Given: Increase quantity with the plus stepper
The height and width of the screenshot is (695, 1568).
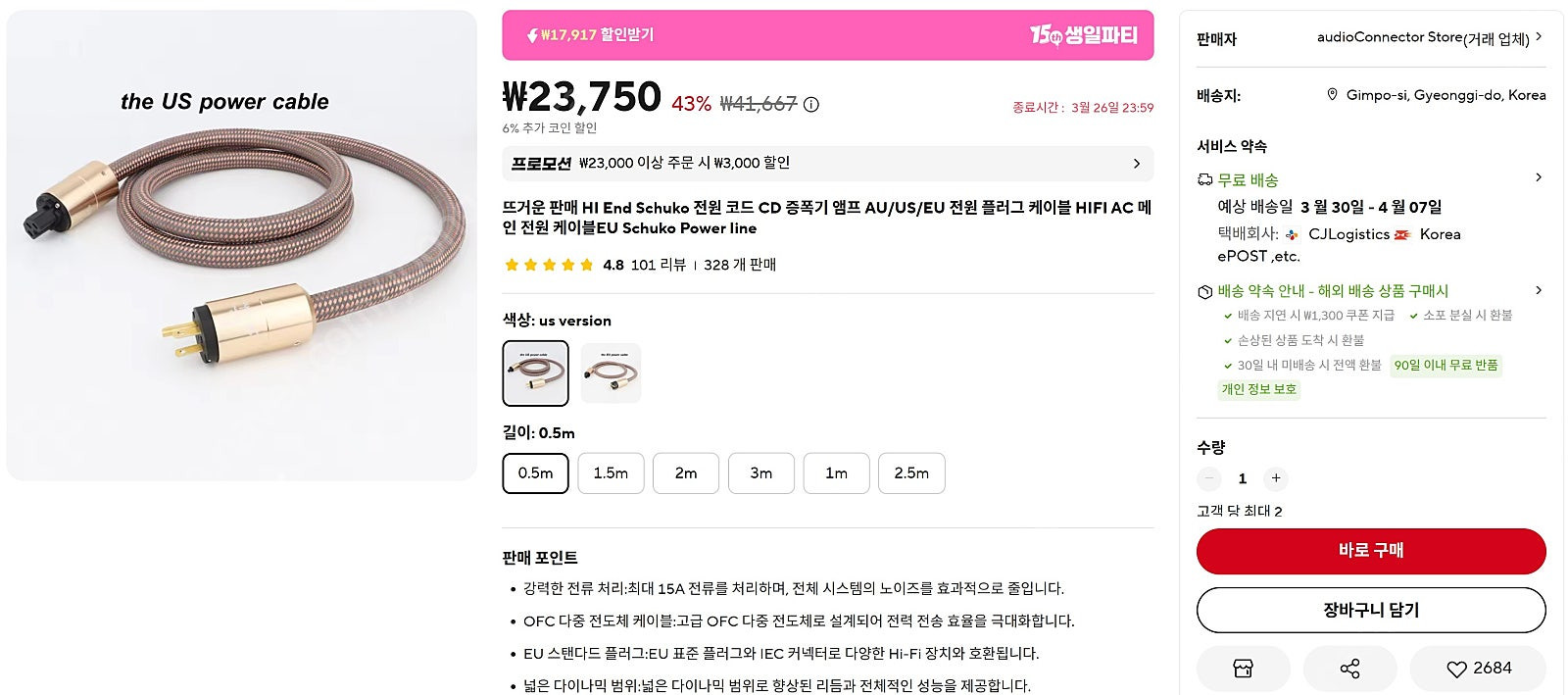Looking at the screenshot, I should coord(1276,478).
